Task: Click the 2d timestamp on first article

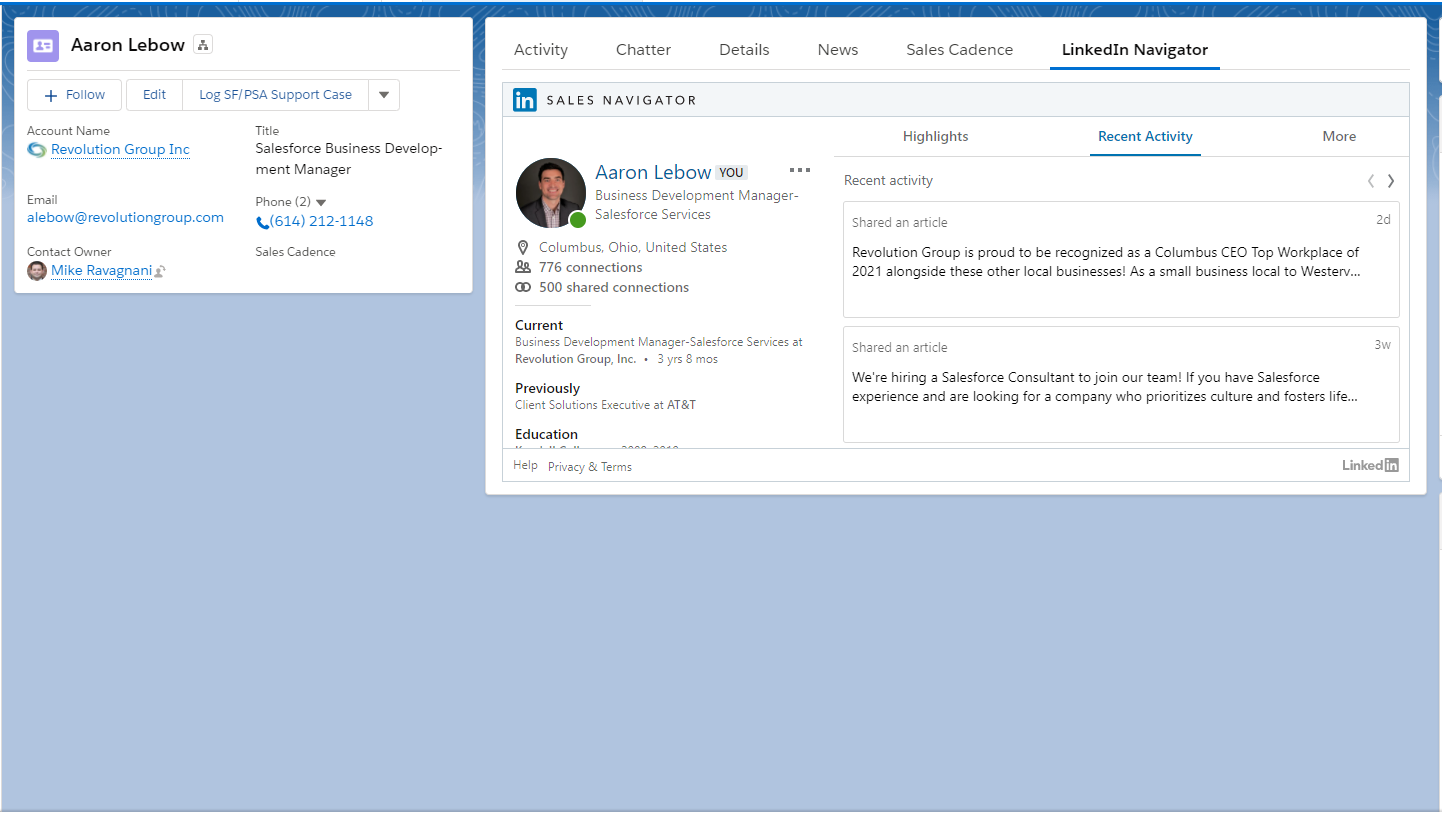Action: pyautogui.click(x=1383, y=220)
